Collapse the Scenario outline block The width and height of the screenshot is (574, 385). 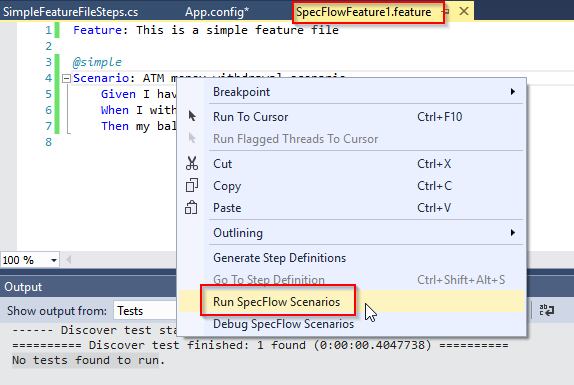coord(66,78)
